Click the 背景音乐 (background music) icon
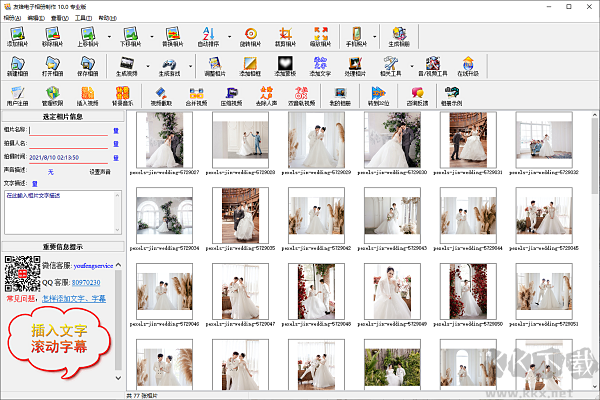This screenshot has width=600, height=400. point(123,96)
